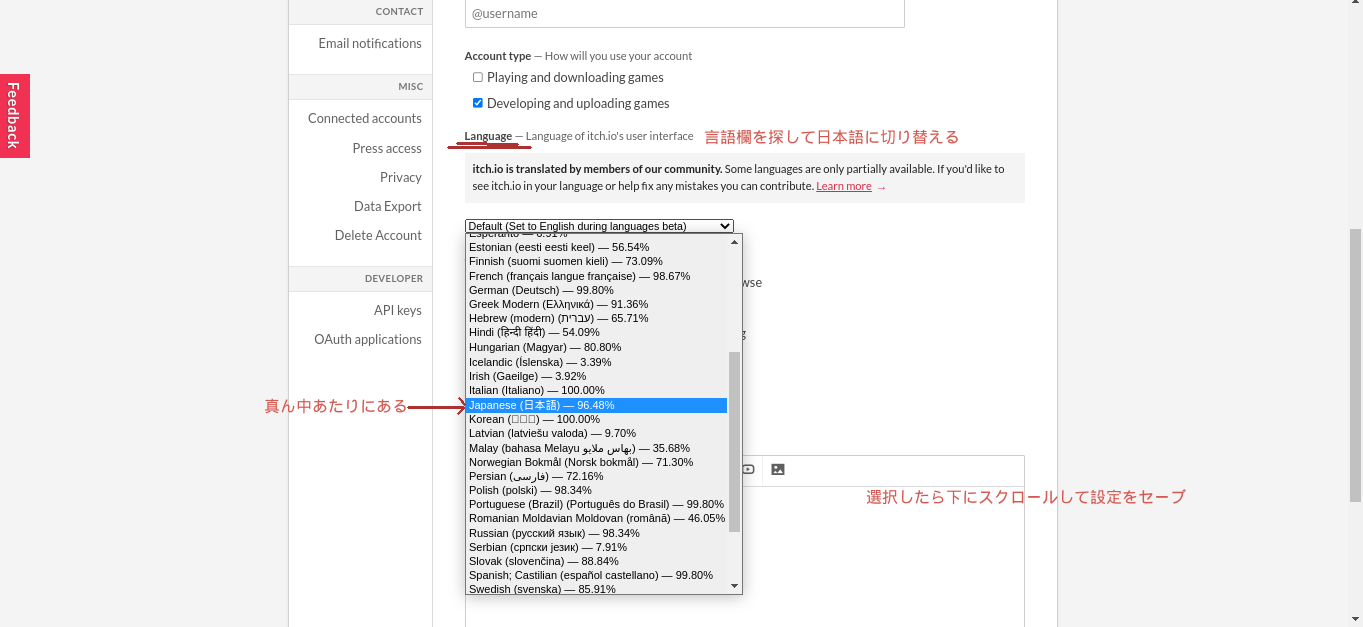Go to Press access page
Screen dimensions: 1363x627
[387, 148]
